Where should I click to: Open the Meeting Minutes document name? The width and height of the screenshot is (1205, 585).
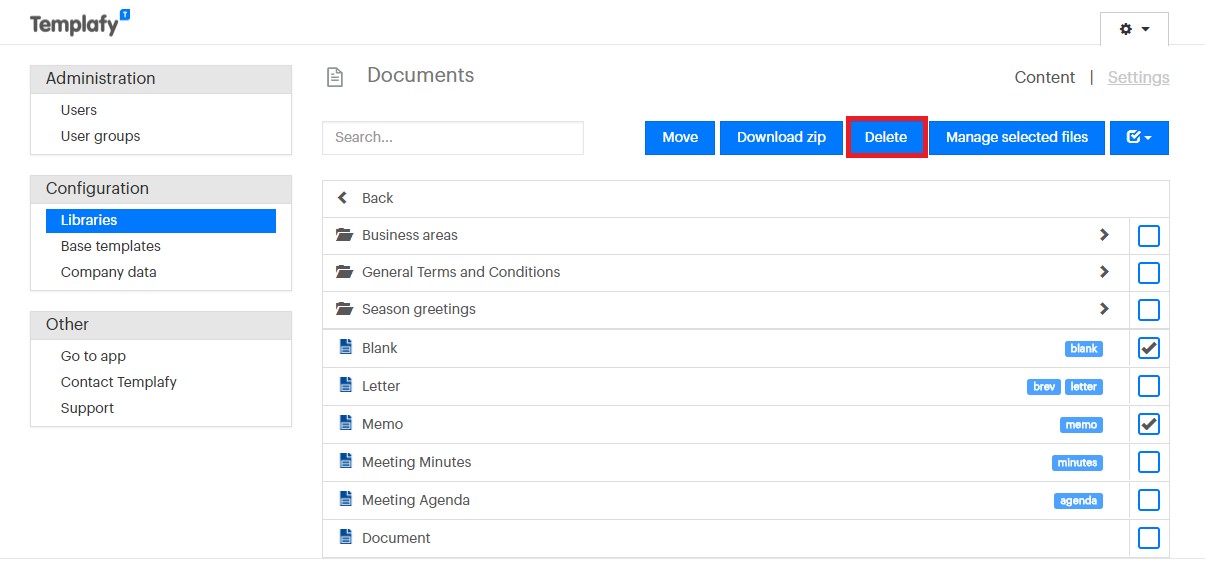417,462
